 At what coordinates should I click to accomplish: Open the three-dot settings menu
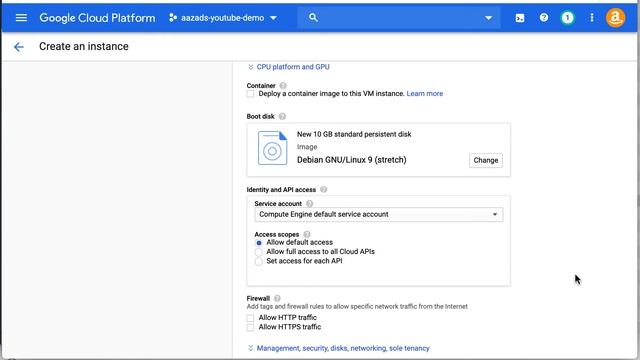pos(592,18)
